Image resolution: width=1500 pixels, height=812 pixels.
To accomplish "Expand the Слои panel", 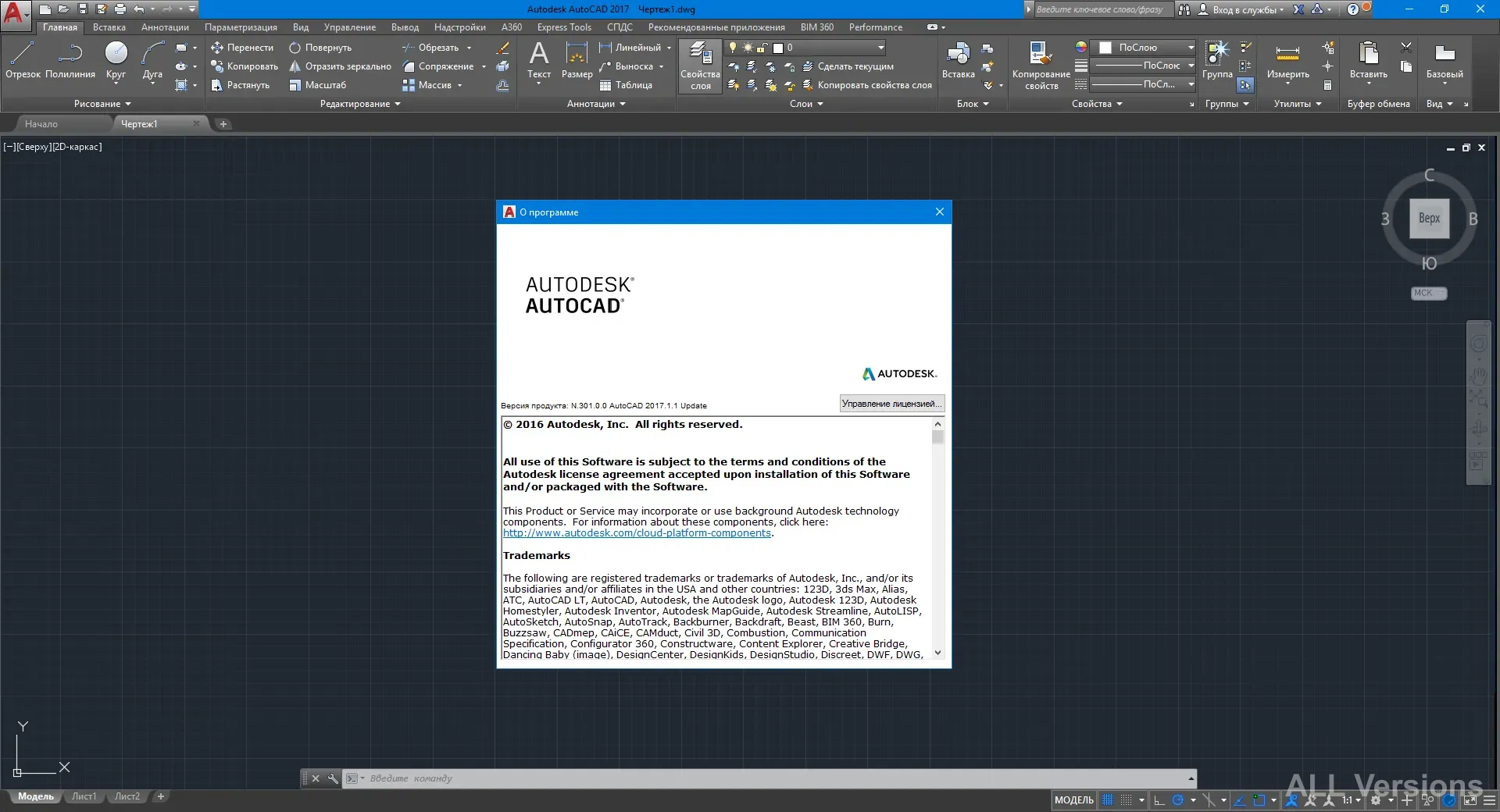I will pyautogui.click(x=806, y=104).
